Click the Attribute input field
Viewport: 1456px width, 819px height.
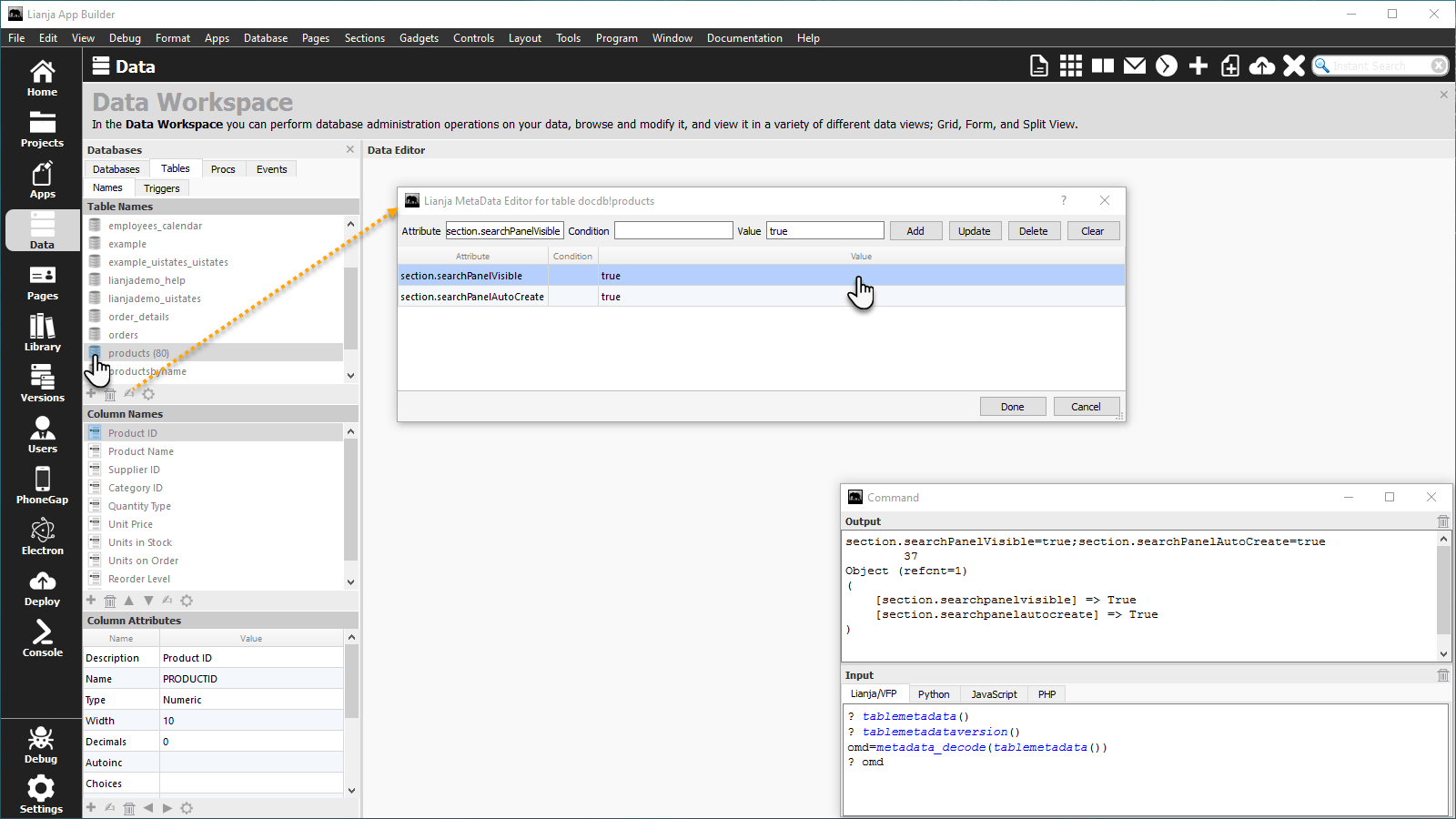pyautogui.click(x=504, y=231)
